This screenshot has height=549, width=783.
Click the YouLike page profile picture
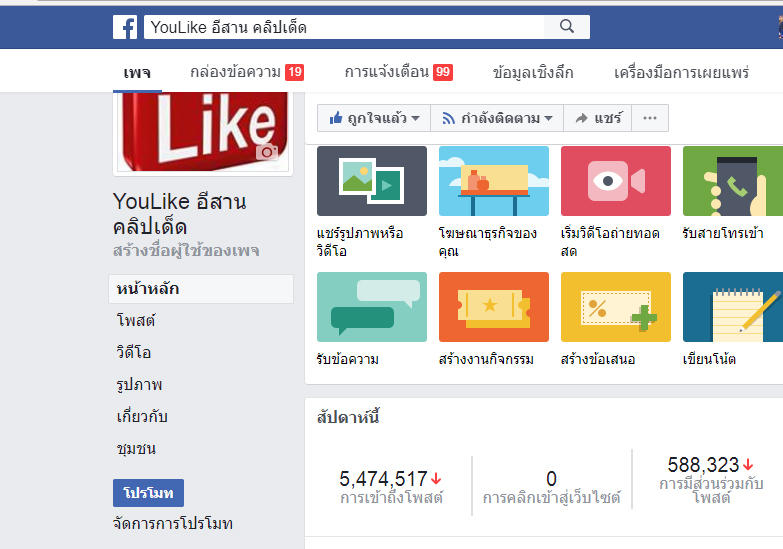click(203, 132)
